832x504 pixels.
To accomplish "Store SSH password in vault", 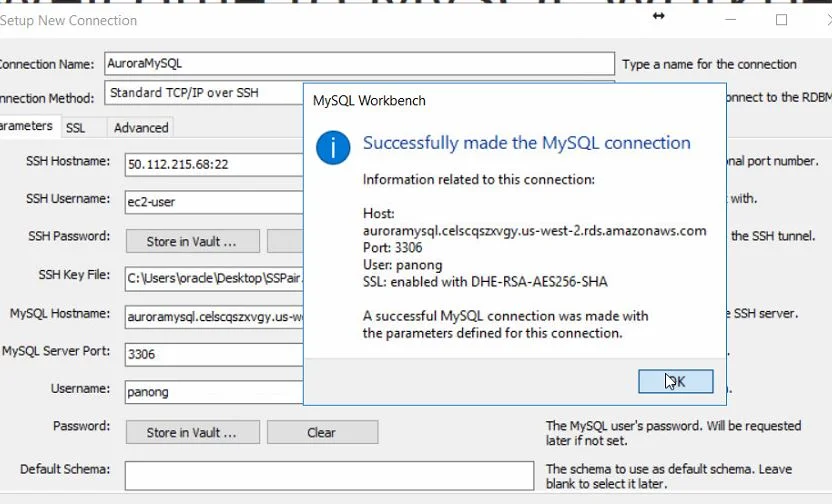I will click(x=193, y=241).
